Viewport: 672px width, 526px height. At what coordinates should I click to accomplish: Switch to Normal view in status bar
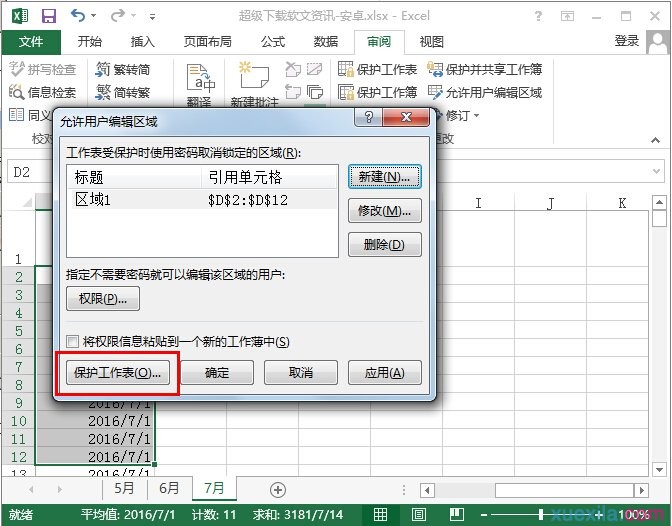click(380, 514)
